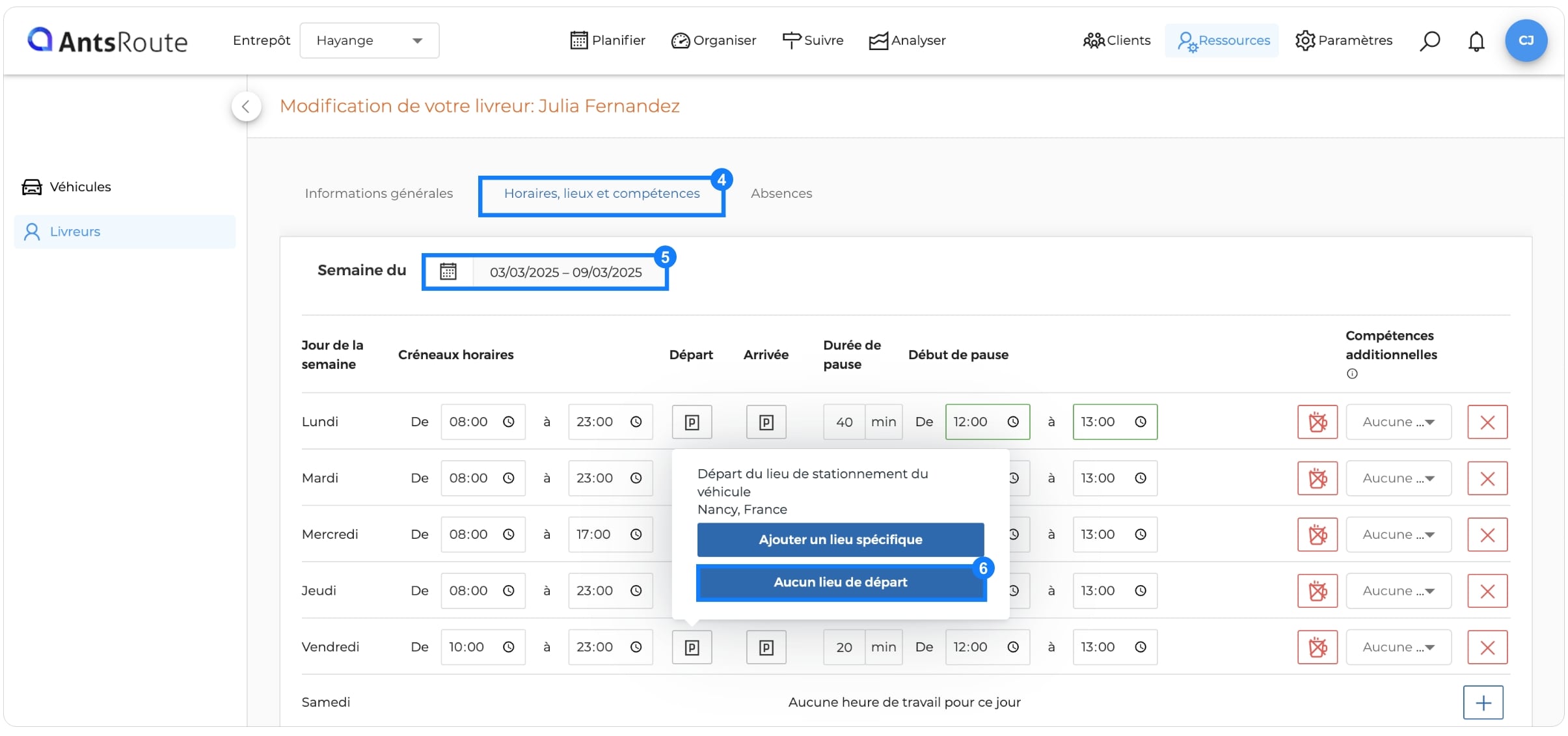Select Livreurs in the sidebar
The height and width of the screenshot is (736, 1568).
coord(125,232)
